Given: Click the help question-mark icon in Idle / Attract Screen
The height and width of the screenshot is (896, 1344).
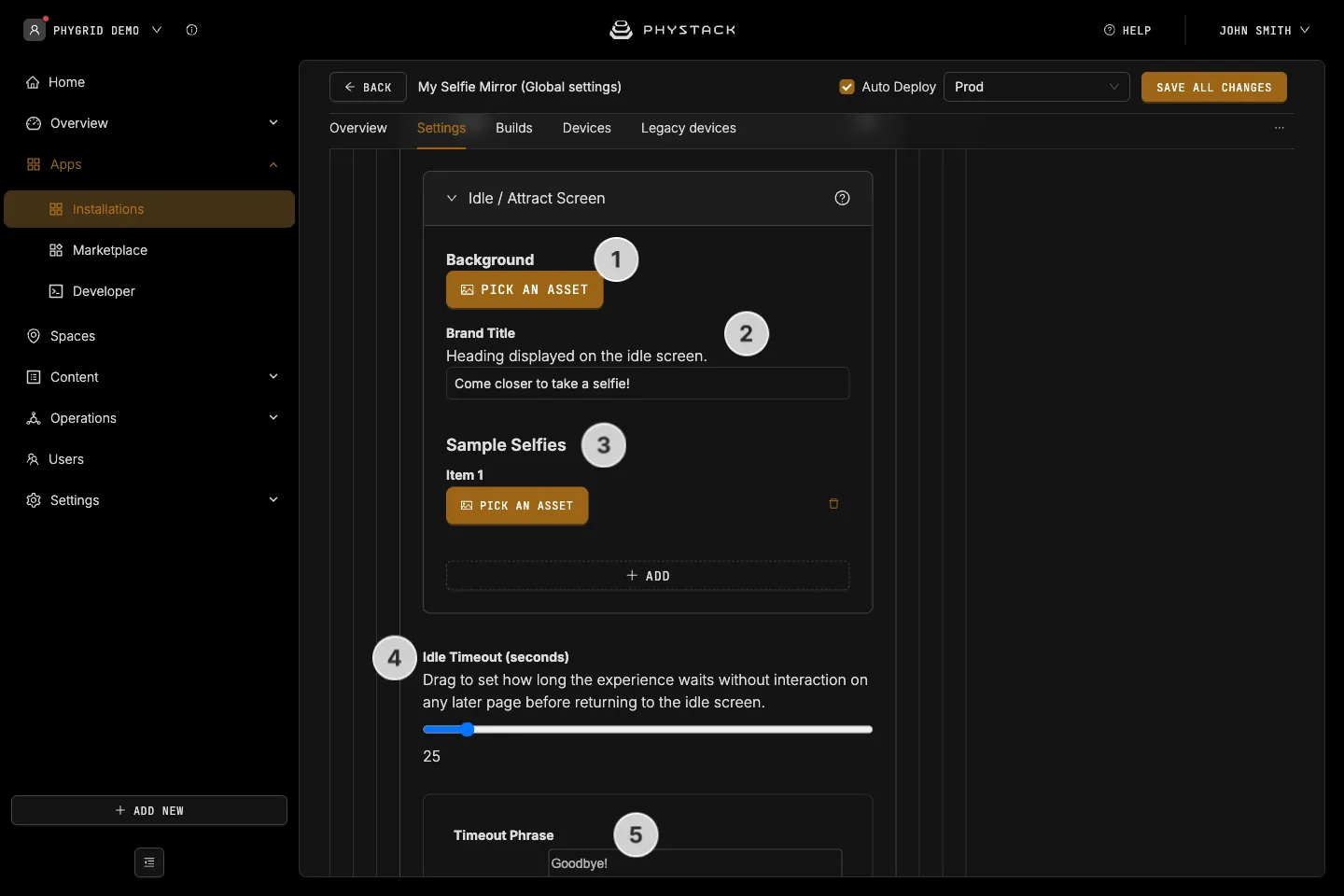Looking at the screenshot, I should (842, 198).
